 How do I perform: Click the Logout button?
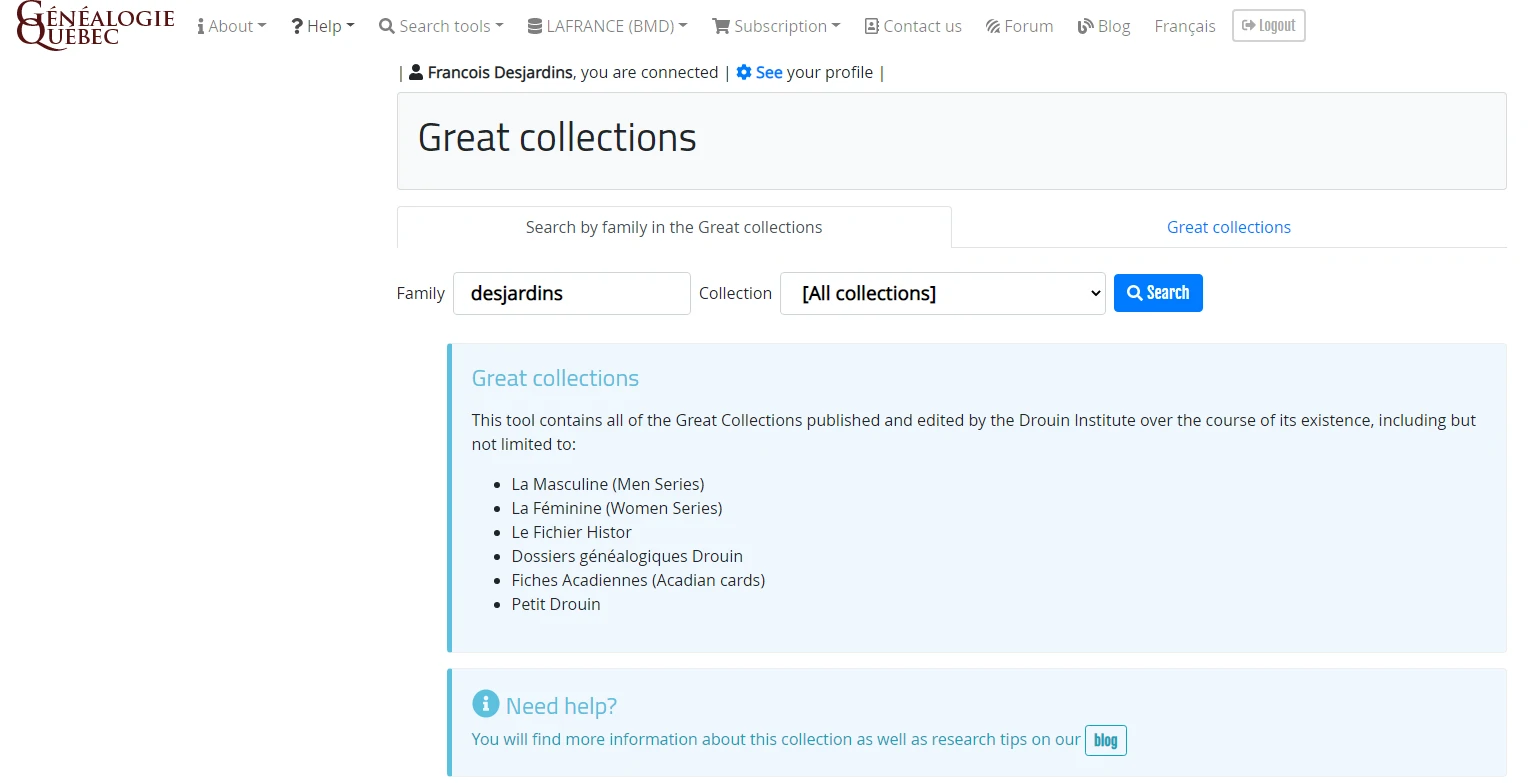click(x=1268, y=26)
